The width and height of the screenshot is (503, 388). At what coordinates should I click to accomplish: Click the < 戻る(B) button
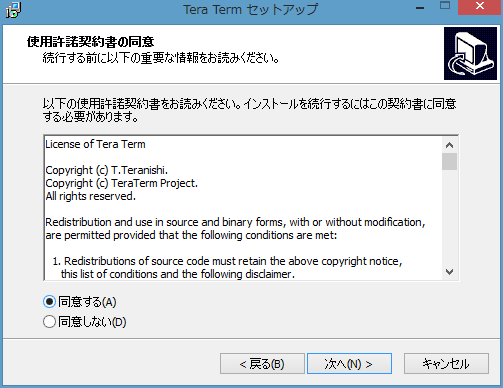[x=262, y=364]
